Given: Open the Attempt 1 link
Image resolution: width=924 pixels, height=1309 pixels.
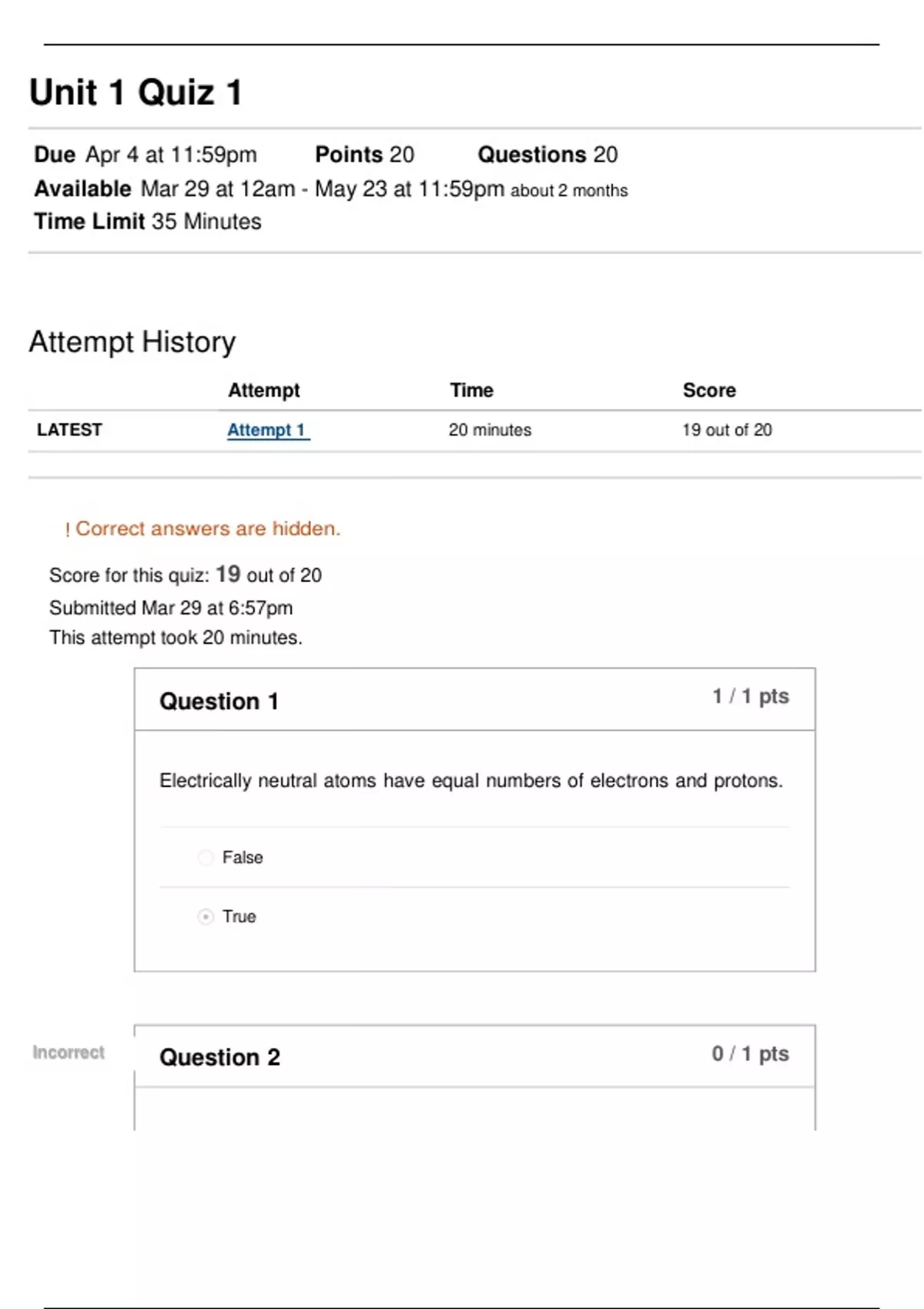Looking at the screenshot, I should pyautogui.click(x=266, y=430).
